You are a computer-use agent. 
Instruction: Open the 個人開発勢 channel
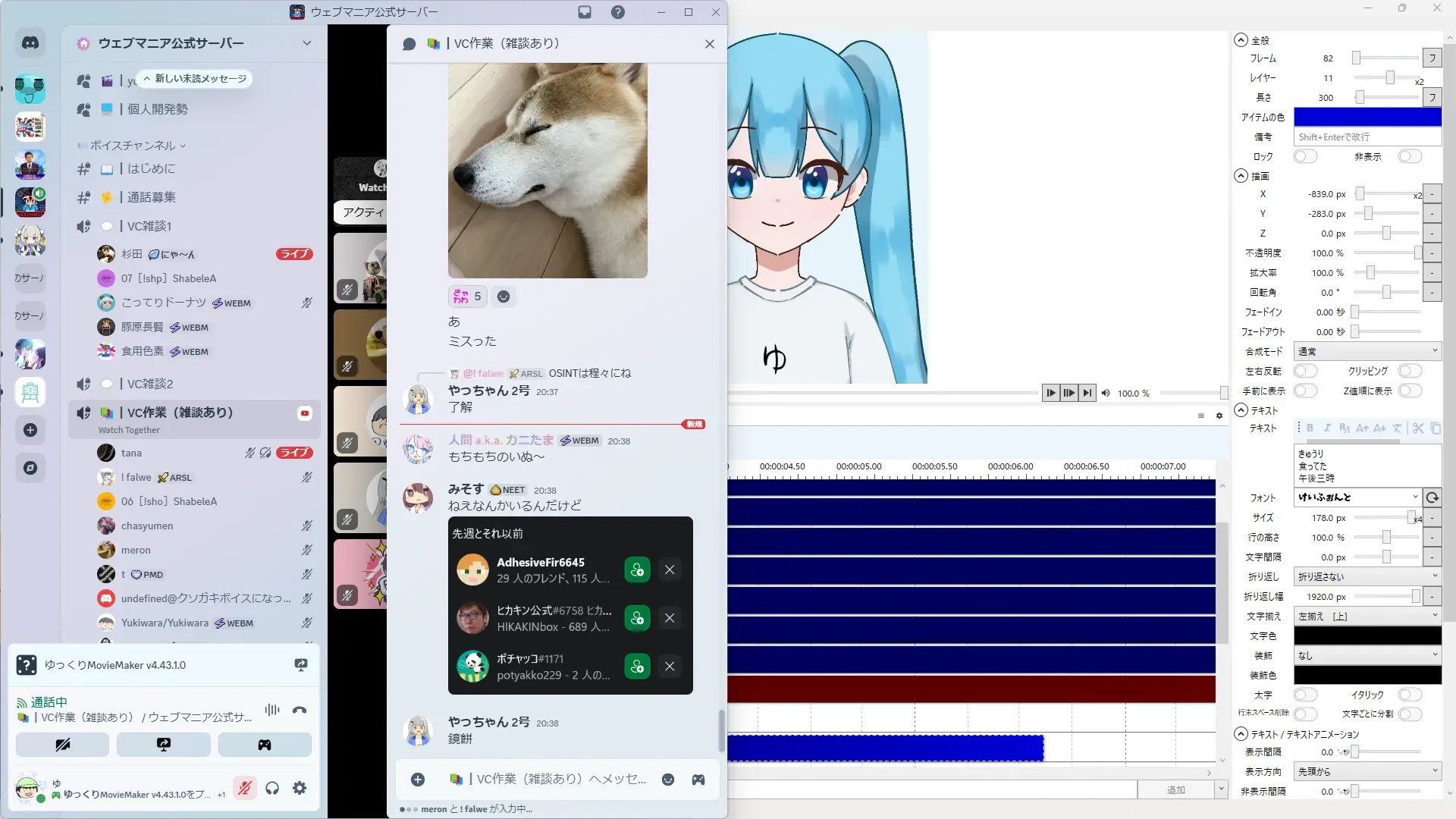157,109
